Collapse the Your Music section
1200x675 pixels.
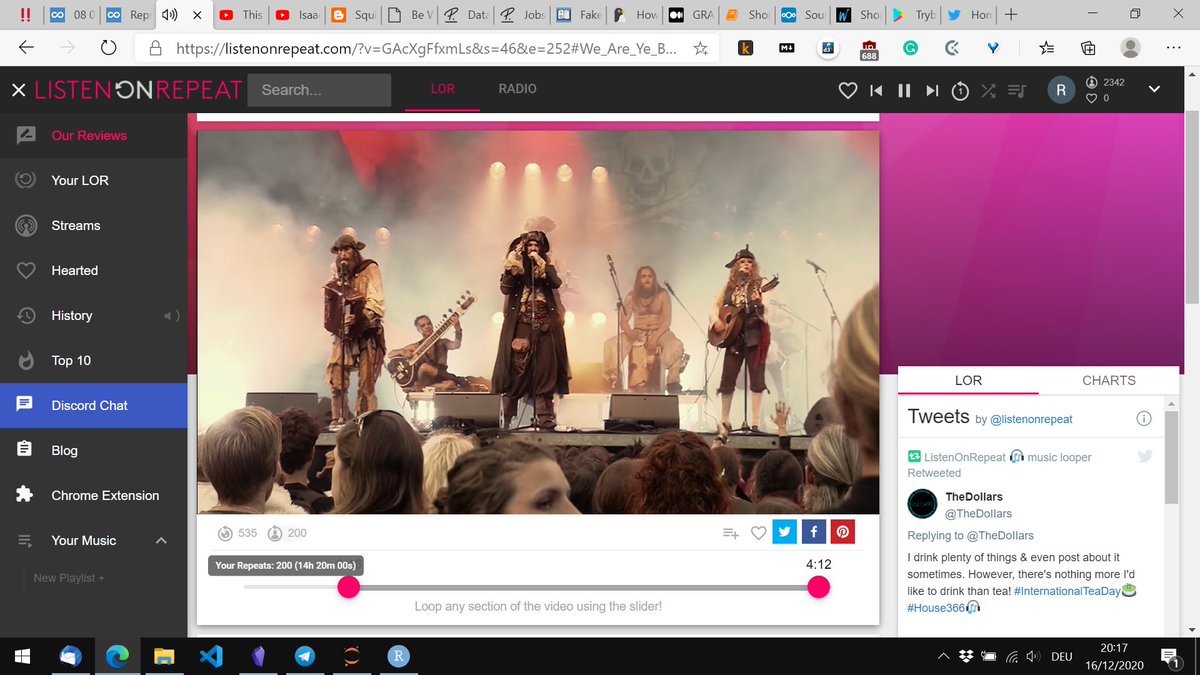pyautogui.click(x=160, y=540)
